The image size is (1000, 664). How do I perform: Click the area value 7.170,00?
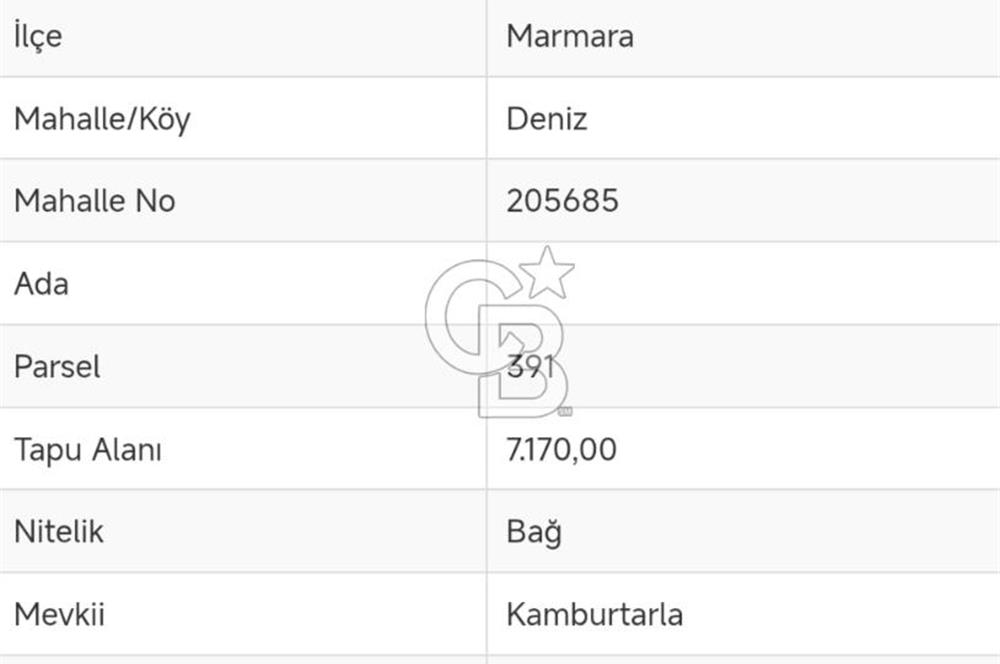click(562, 450)
